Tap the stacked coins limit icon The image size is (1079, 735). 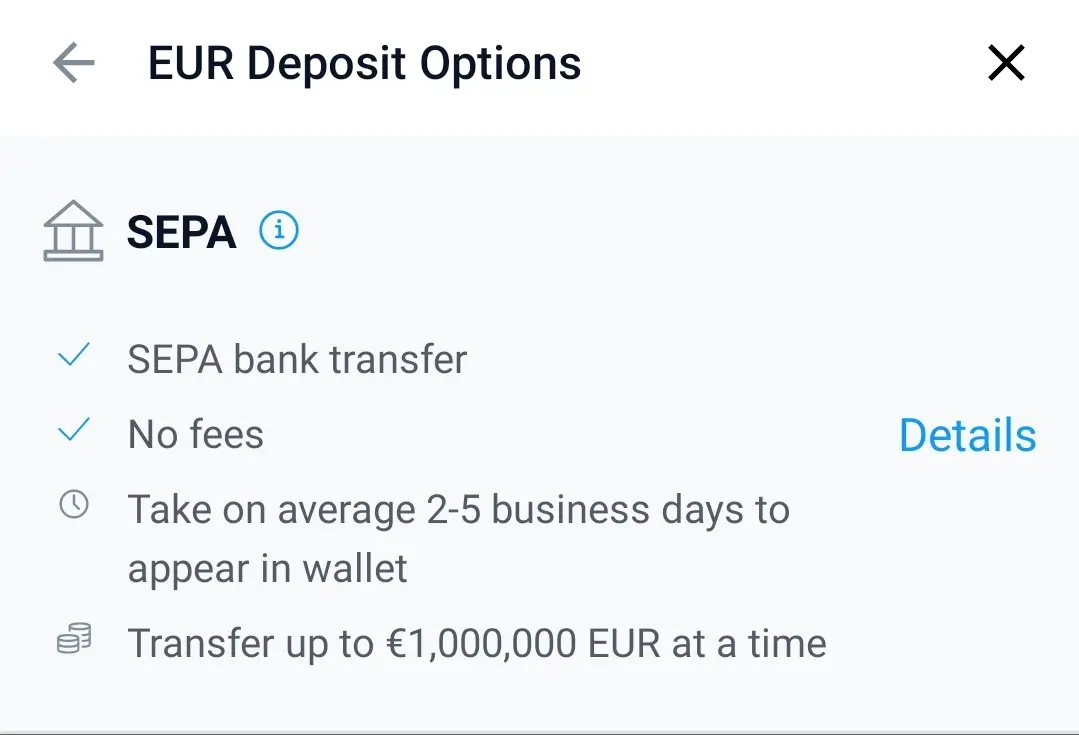point(74,638)
